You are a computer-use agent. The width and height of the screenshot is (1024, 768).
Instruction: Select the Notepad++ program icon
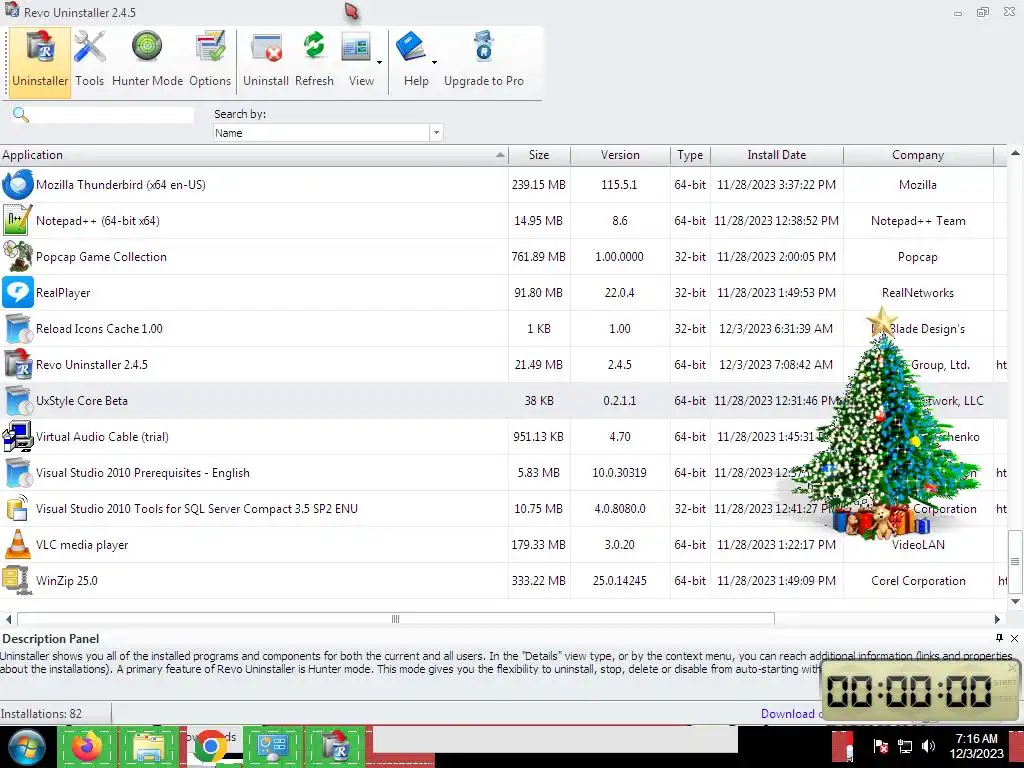click(x=18, y=221)
